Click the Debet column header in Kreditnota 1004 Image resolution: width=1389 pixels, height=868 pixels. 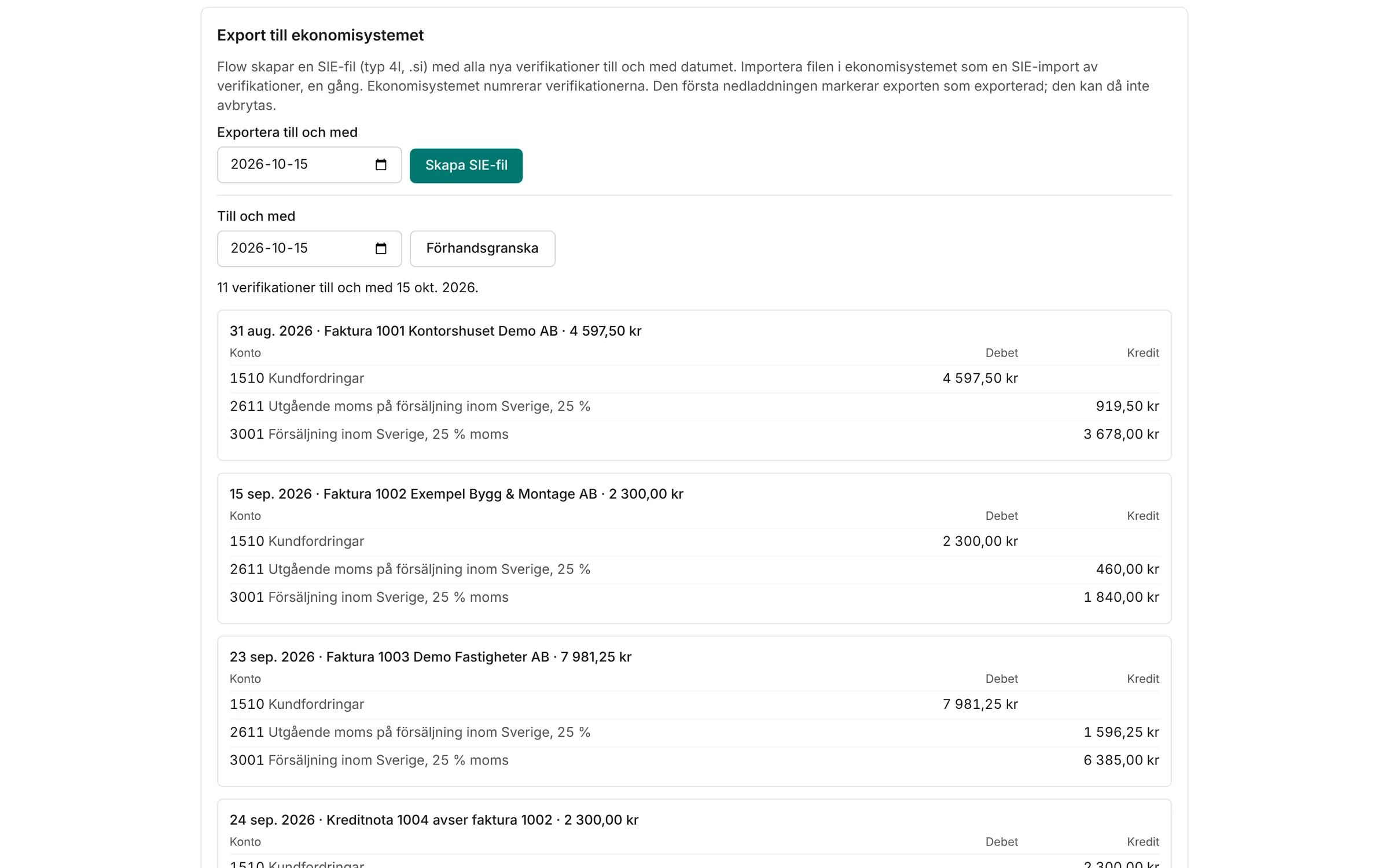click(1001, 842)
